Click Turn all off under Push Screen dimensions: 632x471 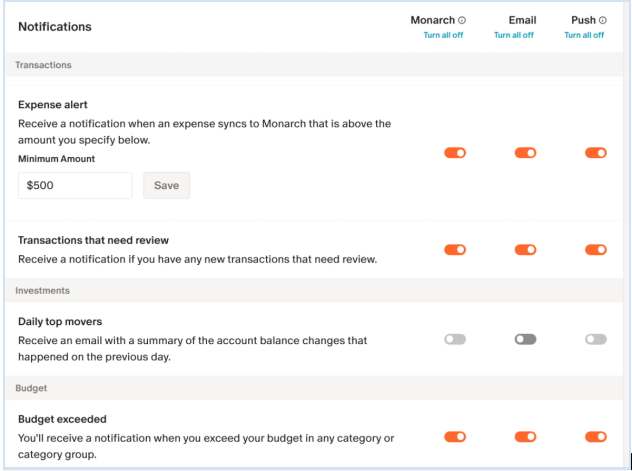(x=584, y=35)
